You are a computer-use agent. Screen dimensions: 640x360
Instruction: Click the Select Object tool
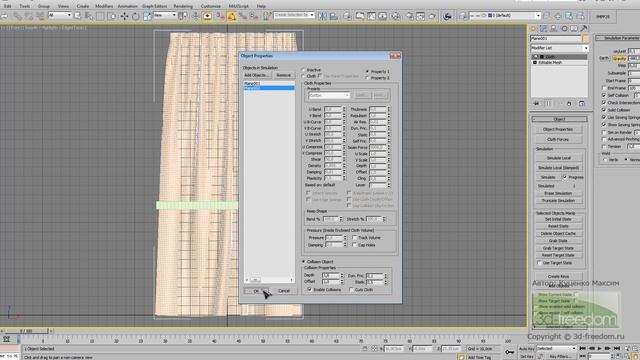(78, 16)
